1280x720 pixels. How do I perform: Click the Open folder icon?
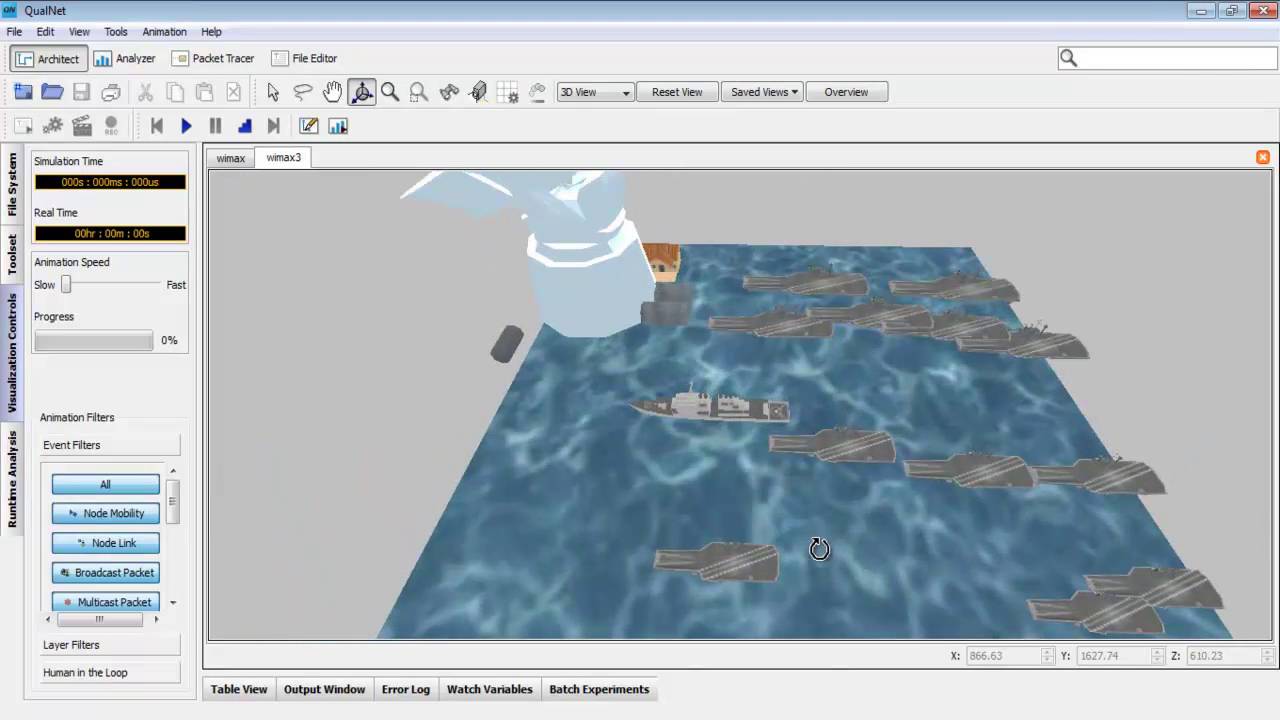(53, 92)
